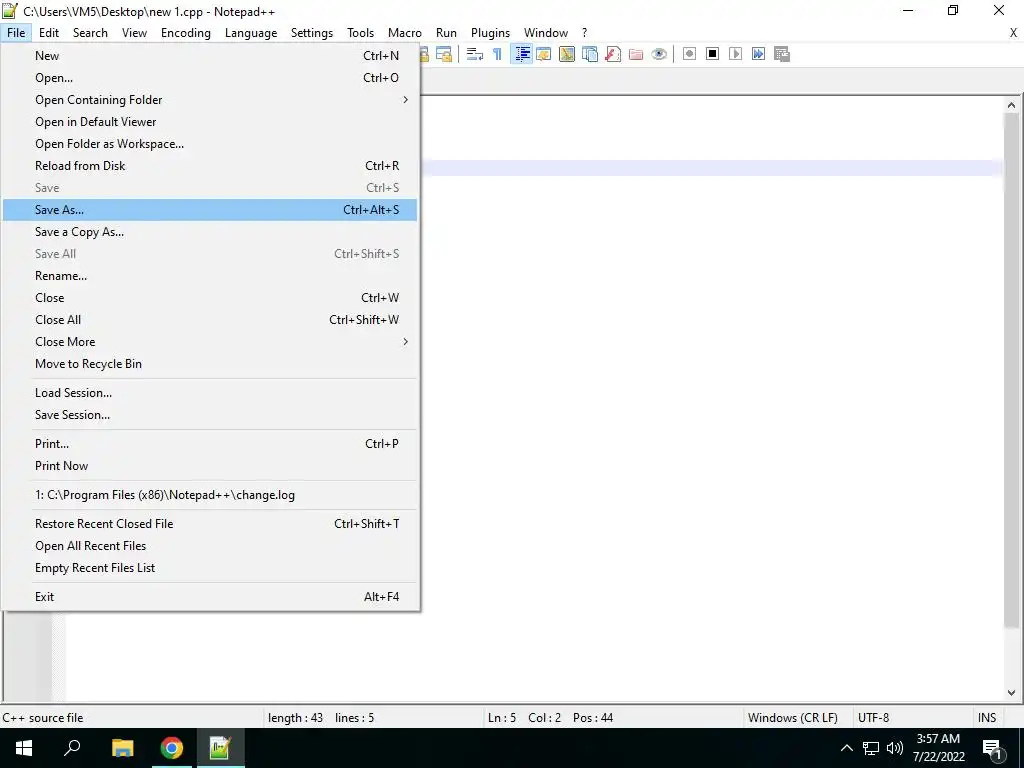Show hidden system tray icons chevron

tap(846, 748)
